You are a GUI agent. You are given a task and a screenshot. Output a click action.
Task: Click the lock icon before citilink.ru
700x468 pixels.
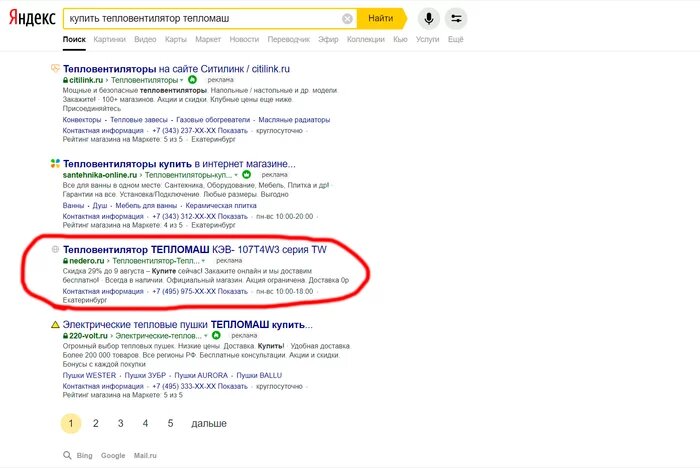tap(65, 80)
